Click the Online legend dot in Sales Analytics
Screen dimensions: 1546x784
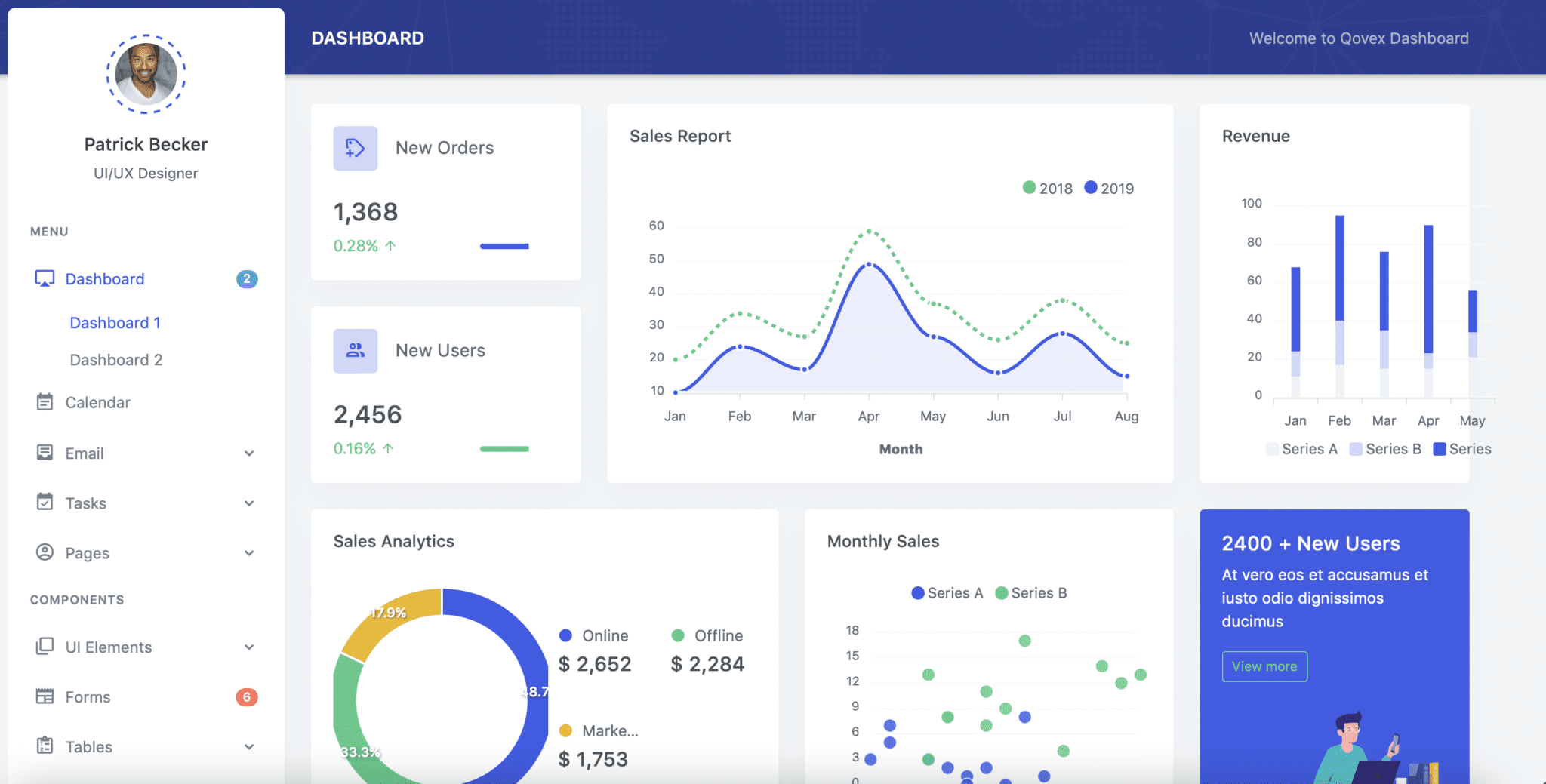click(x=565, y=635)
